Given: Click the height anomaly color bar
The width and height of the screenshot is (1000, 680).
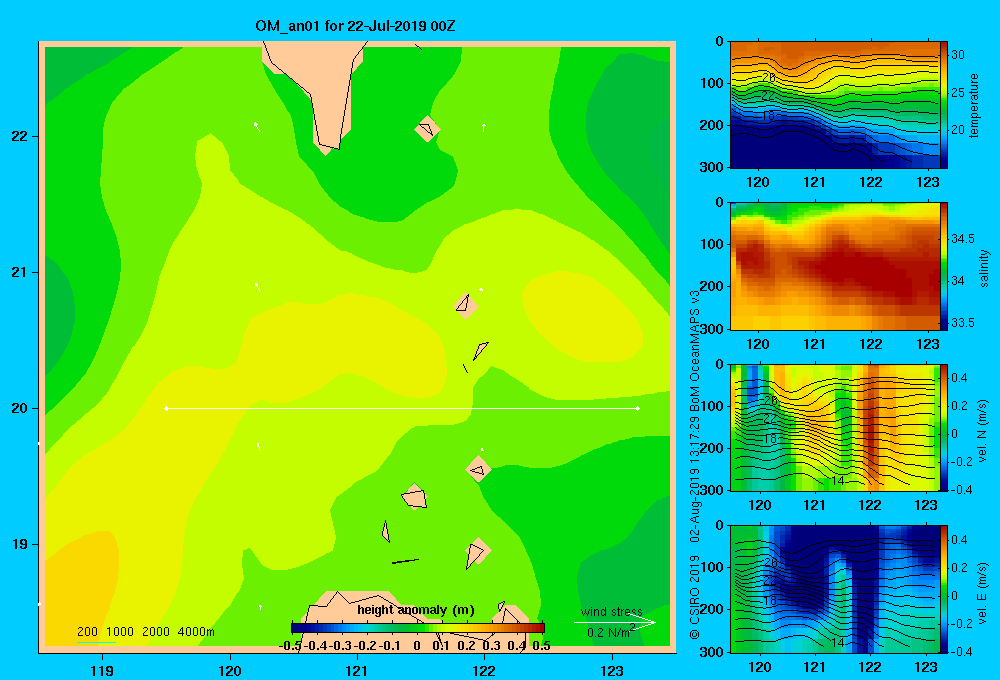Looking at the screenshot, I should (x=418, y=628).
